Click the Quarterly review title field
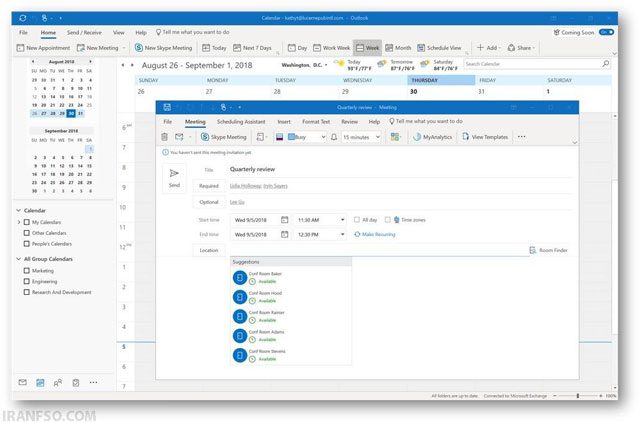640x422 pixels. click(400, 169)
